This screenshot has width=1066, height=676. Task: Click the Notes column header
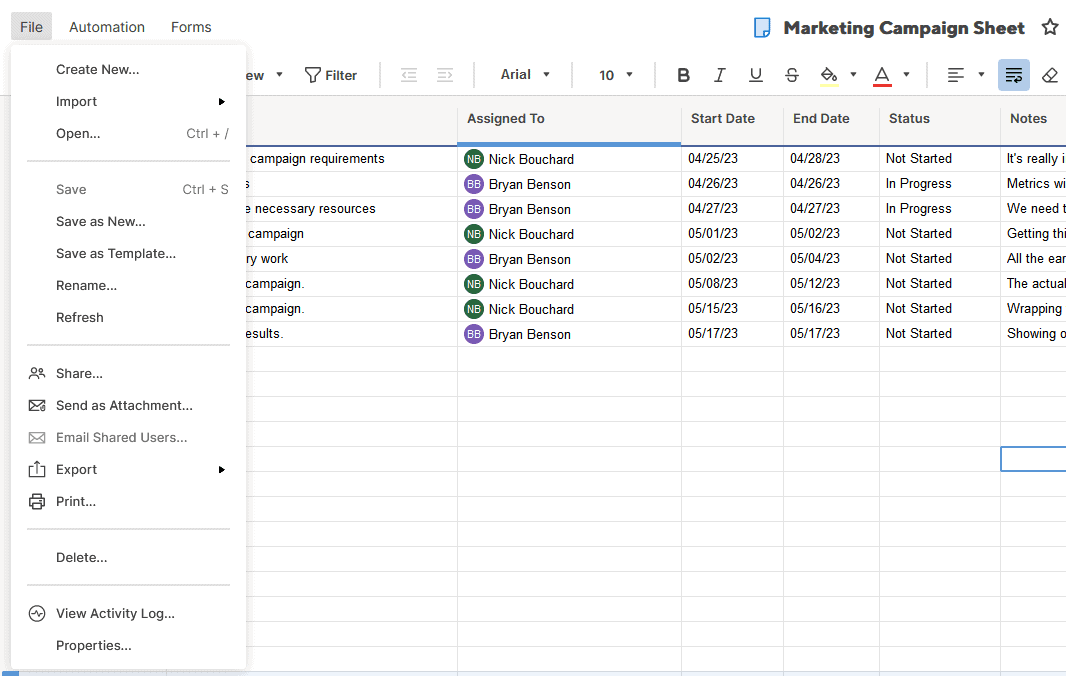tap(1033, 119)
